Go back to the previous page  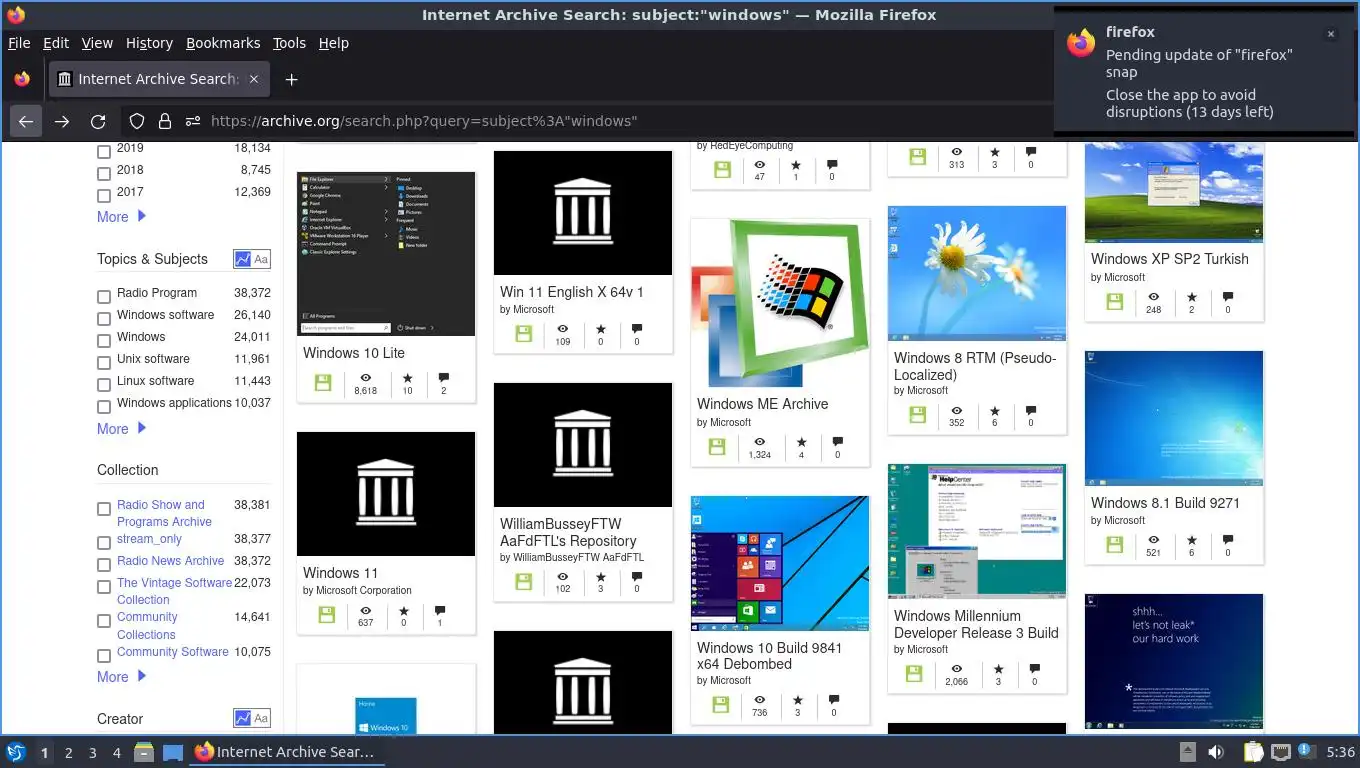(x=26, y=121)
